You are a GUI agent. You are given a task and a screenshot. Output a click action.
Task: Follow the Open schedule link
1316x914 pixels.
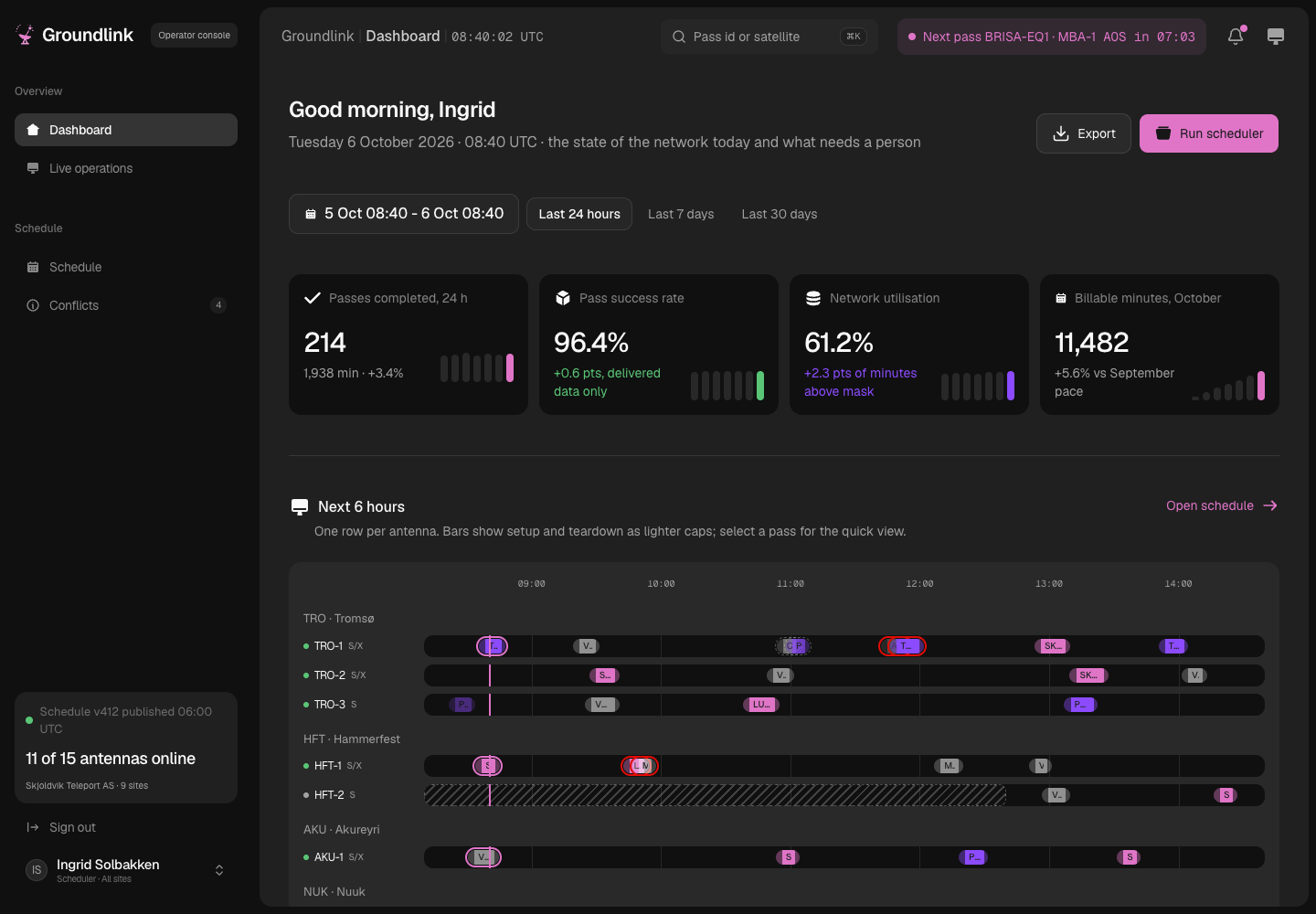[x=1222, y=505]
